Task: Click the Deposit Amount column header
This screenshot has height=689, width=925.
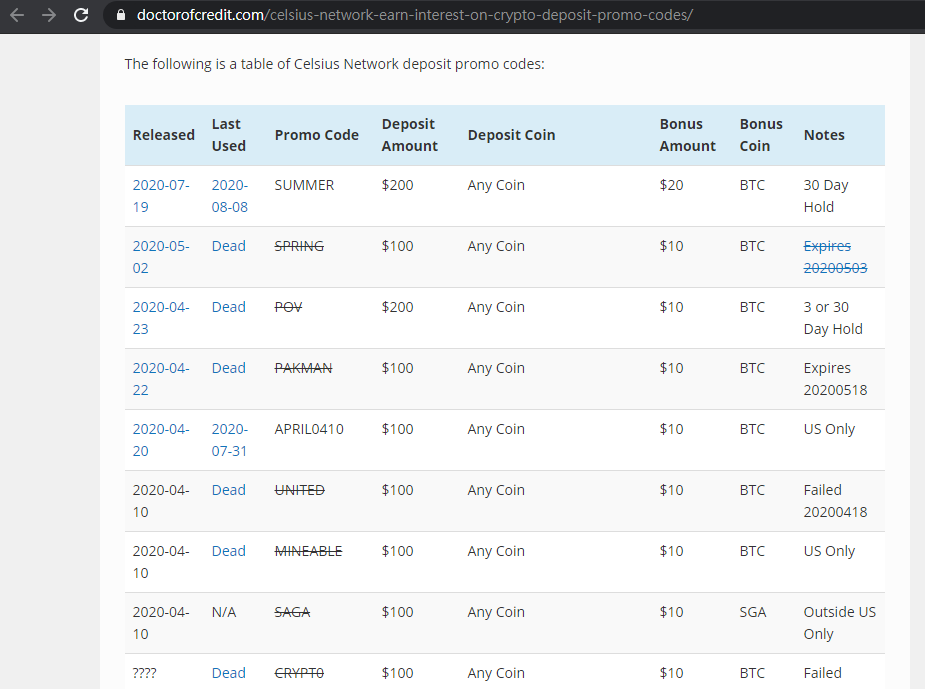Action: (x=409, y=135)
